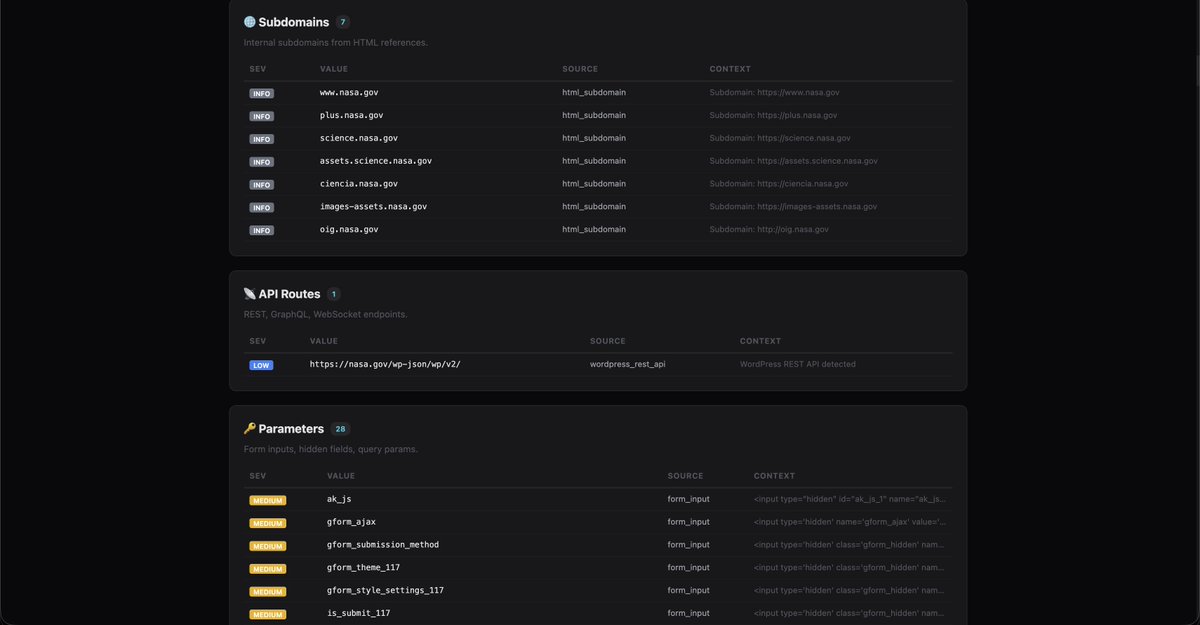
Task: Click html_subdomain source in science.nasa.gov row
Action: tap(594, 138)
